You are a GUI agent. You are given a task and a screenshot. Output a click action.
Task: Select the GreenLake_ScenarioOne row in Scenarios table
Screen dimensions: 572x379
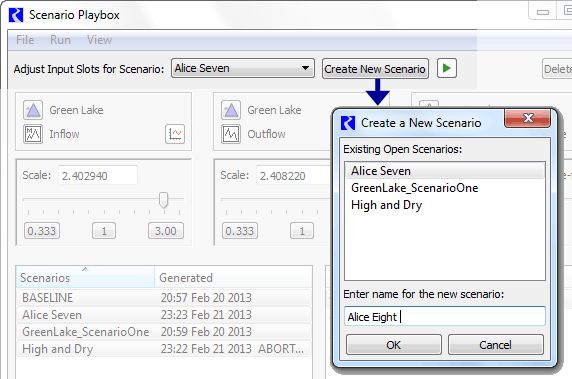164,332
